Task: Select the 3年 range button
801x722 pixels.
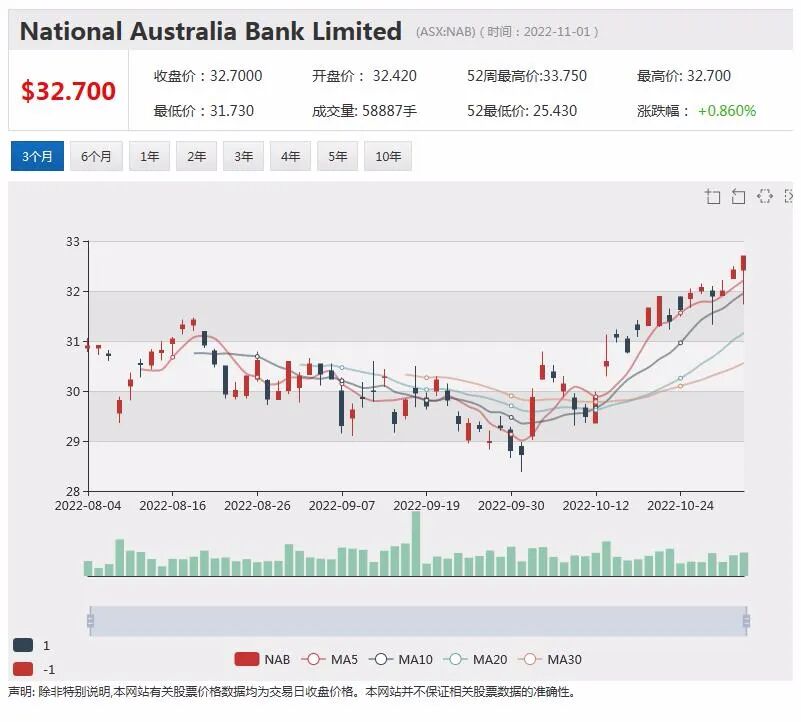Action: tap(243, 156)
